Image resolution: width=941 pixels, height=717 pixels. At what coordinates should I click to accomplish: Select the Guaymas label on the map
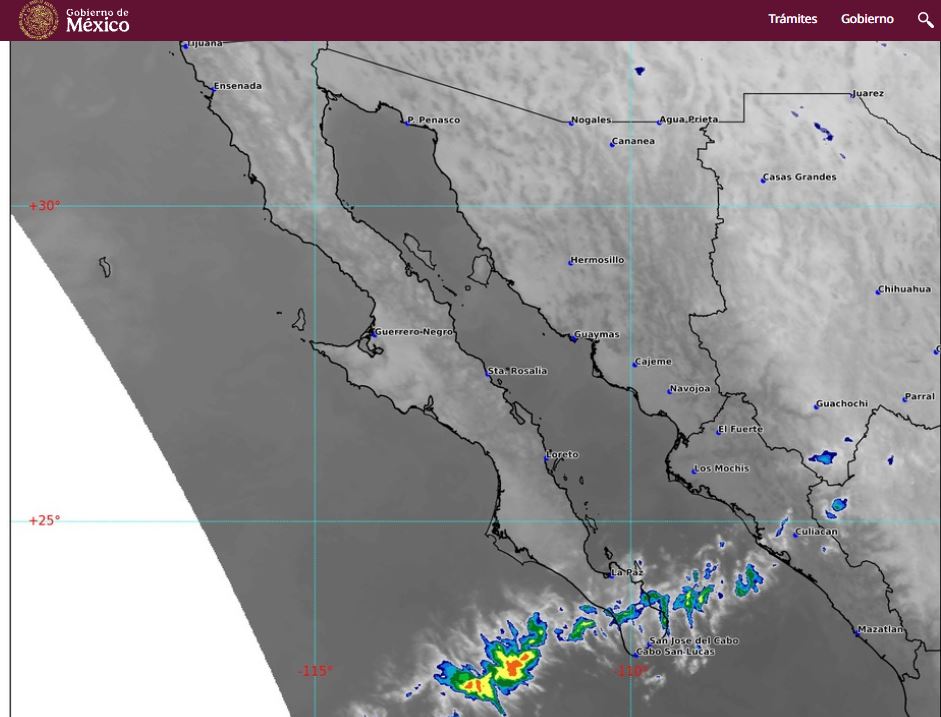(597, 335)
